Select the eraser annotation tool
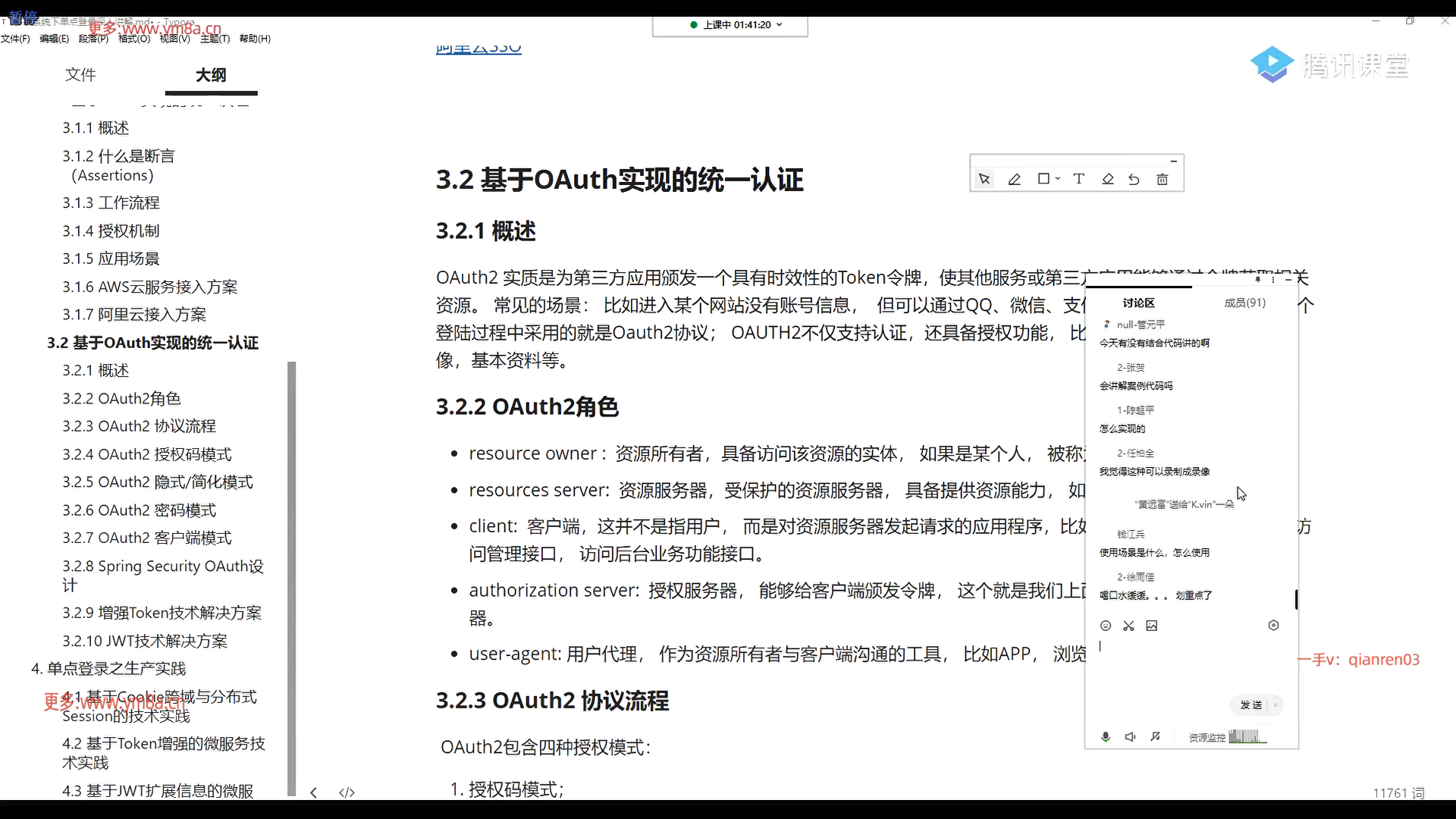 point(1108,180)
